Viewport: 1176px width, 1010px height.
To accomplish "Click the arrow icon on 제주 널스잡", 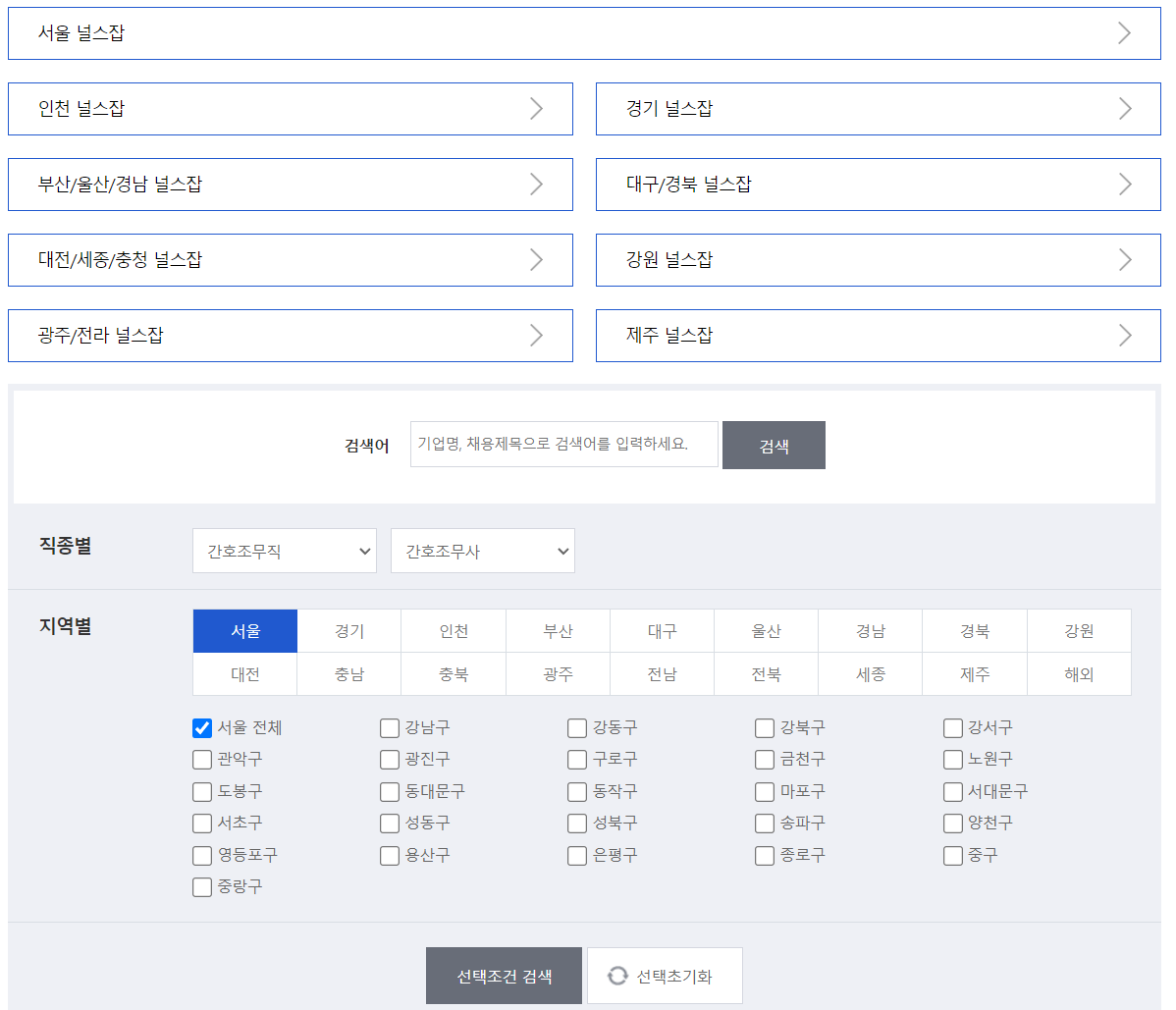I will coord(1125,335).
